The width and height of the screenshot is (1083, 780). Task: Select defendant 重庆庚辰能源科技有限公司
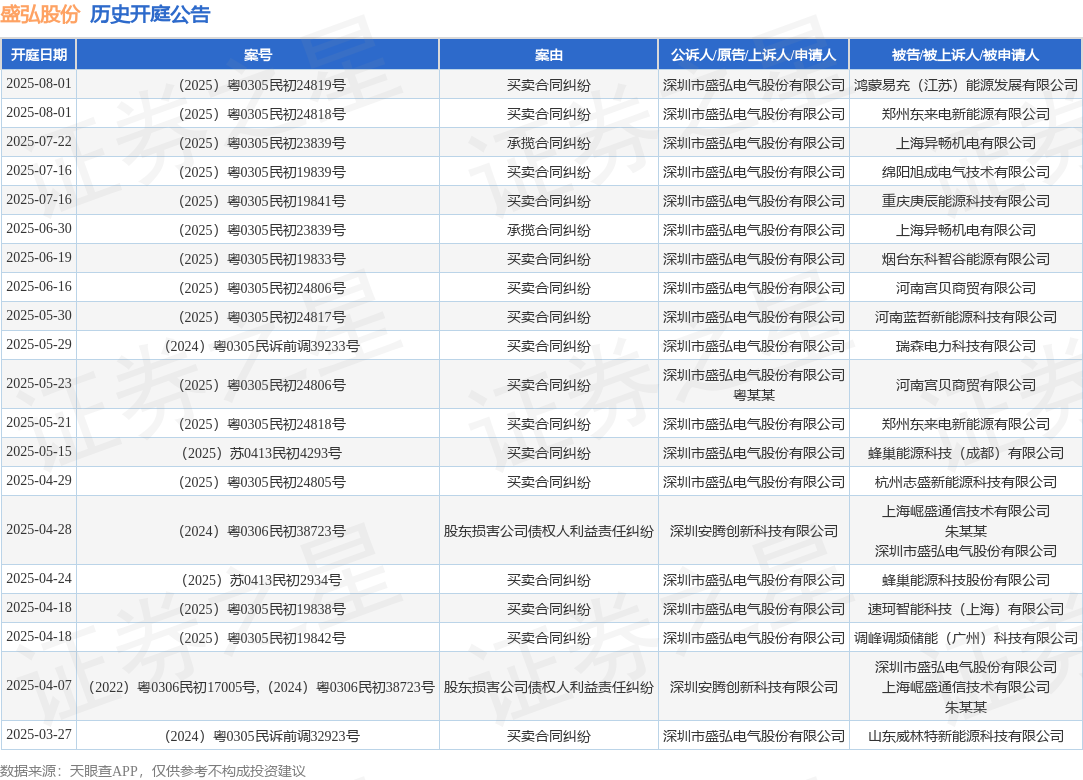click(966, 201)
